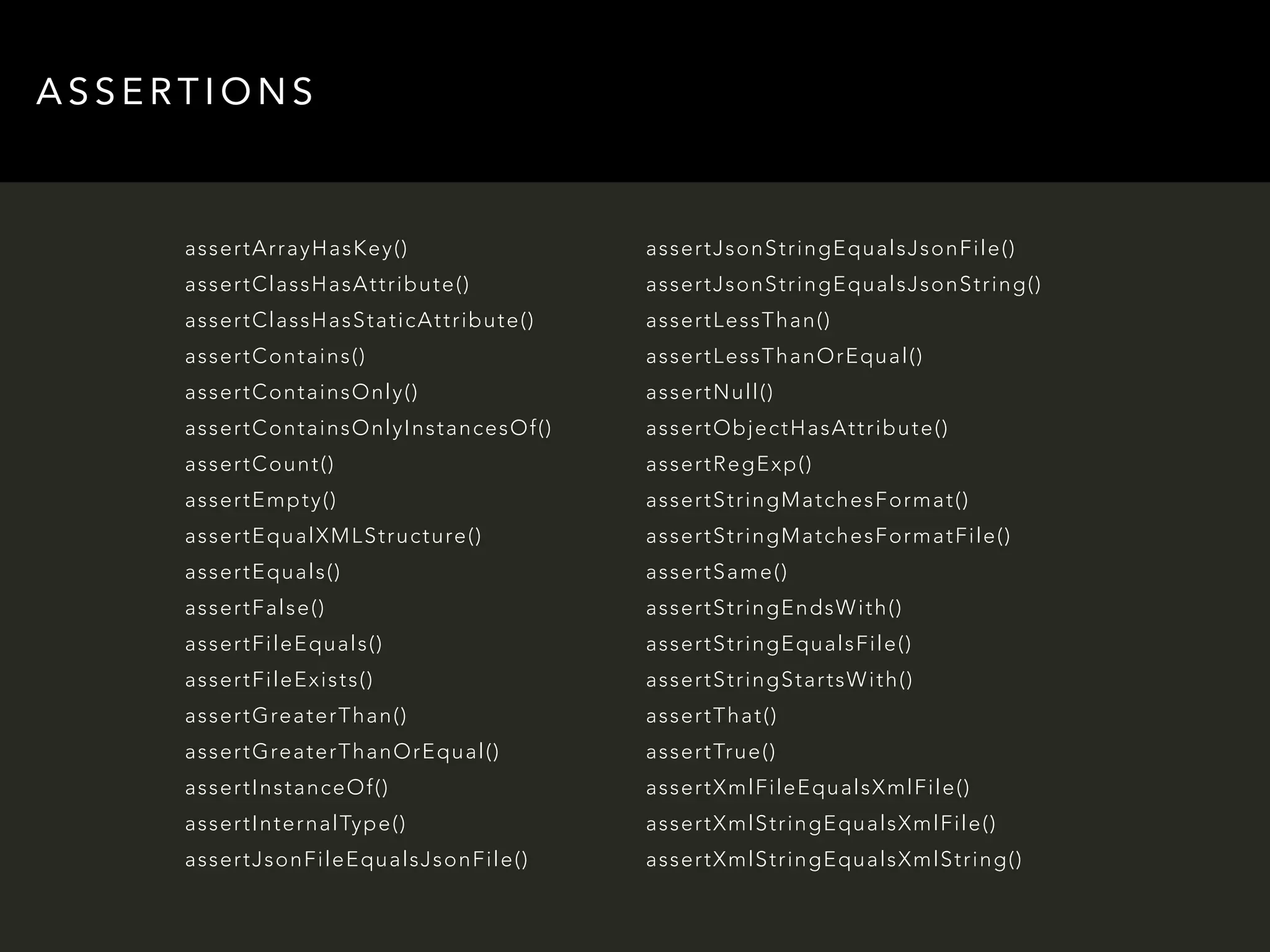1270x952 pixels.
Task: Click assertFalse() in the left column
Action: click(255, 608)
